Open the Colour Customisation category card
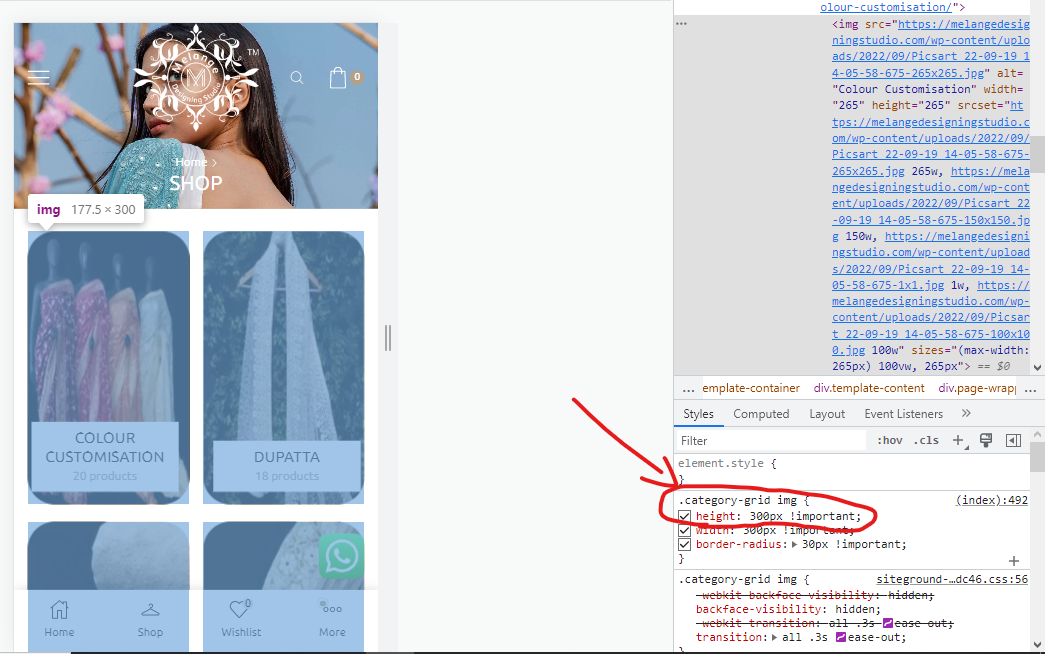This screenshot has height=654, width=1045. pyautogui.click(x=109, y=367)
